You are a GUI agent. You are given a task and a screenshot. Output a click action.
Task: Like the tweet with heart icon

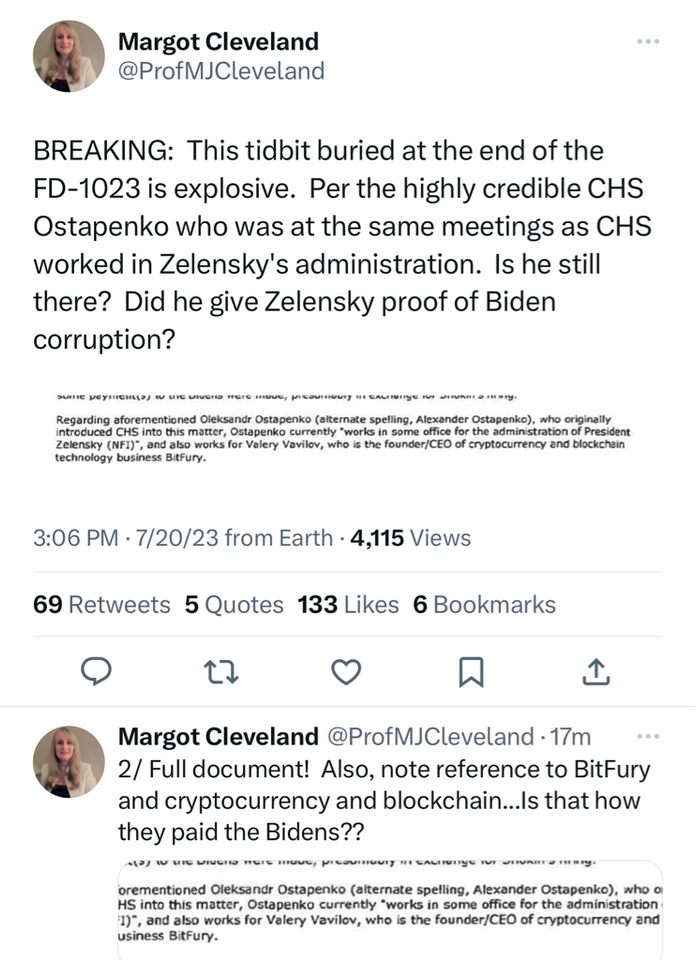345,673
